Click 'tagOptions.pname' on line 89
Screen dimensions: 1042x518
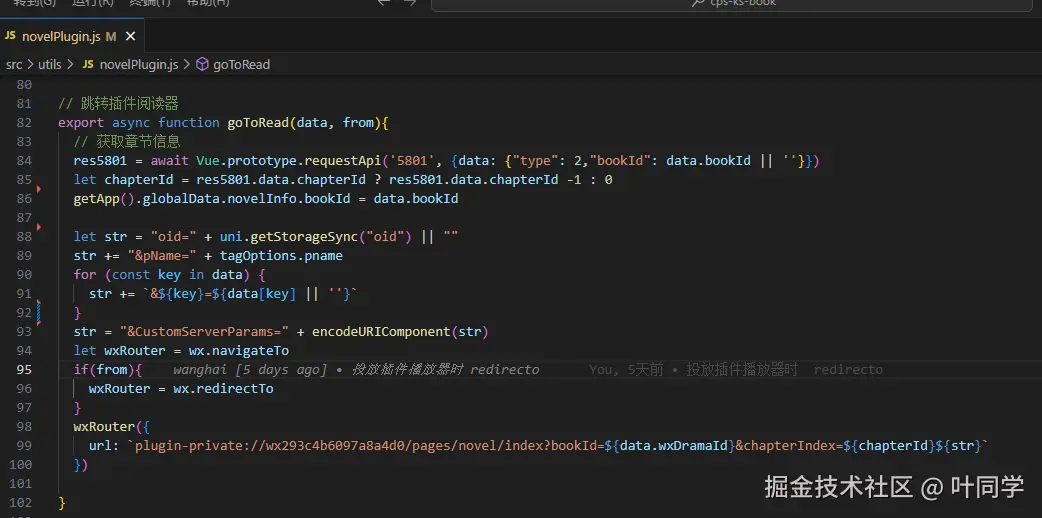click(281, 255)
